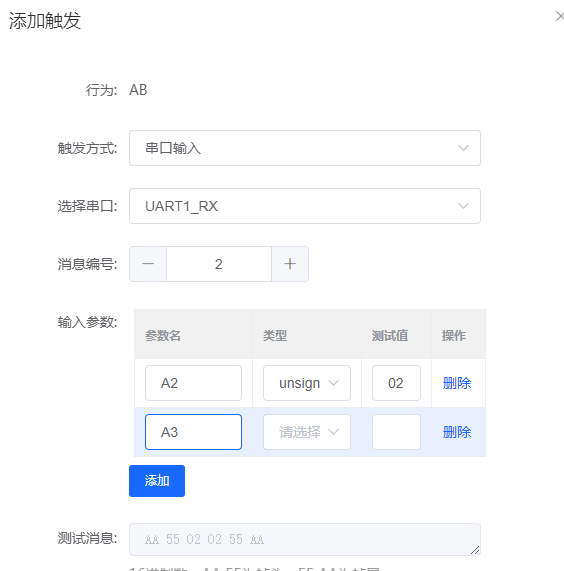Click the empty test value field in A3 row
This screenshot has height=571, width=564.
pos(396,432)
